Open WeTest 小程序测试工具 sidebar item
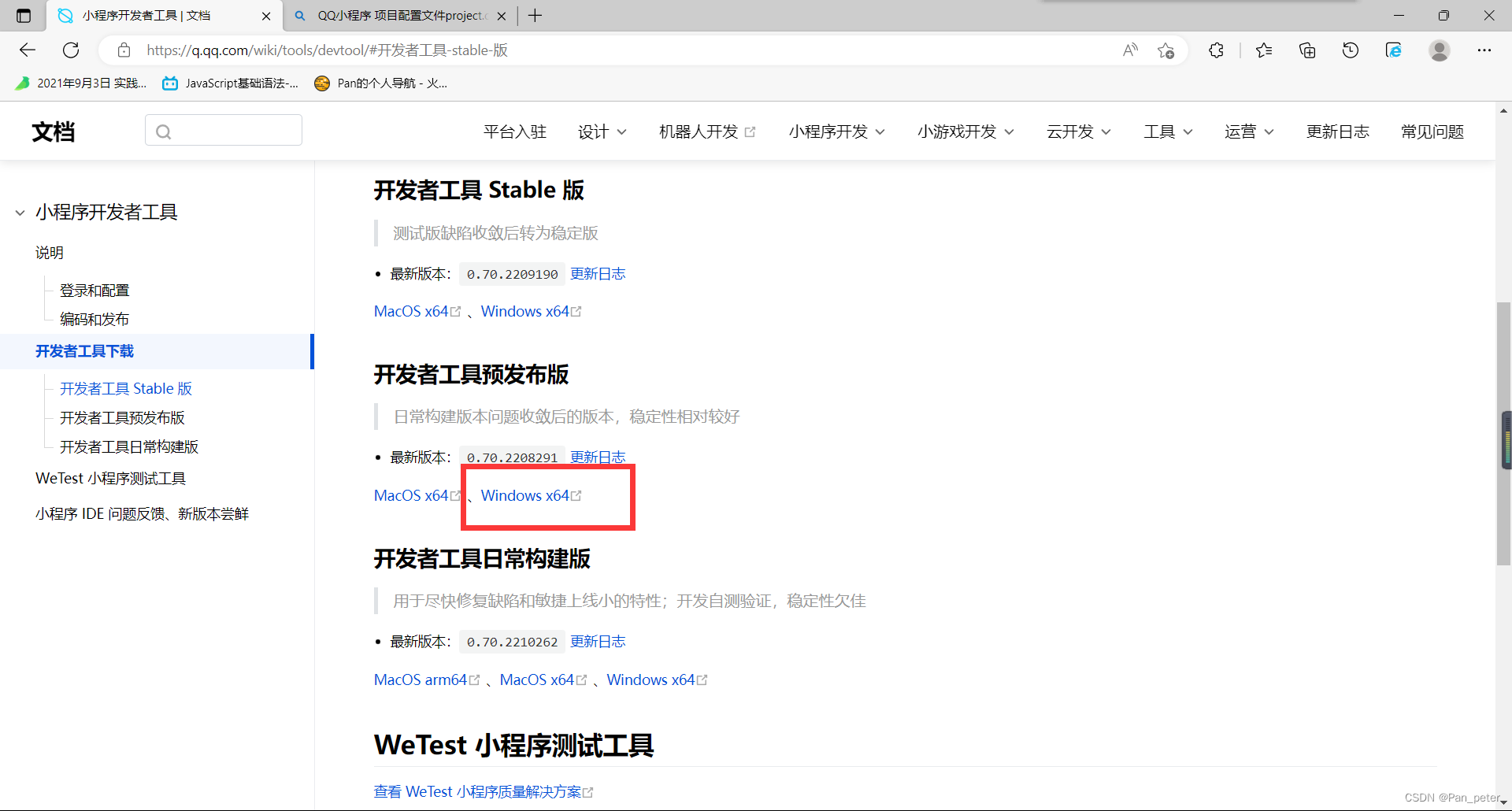1512x811 pixels. click(111, 479)
